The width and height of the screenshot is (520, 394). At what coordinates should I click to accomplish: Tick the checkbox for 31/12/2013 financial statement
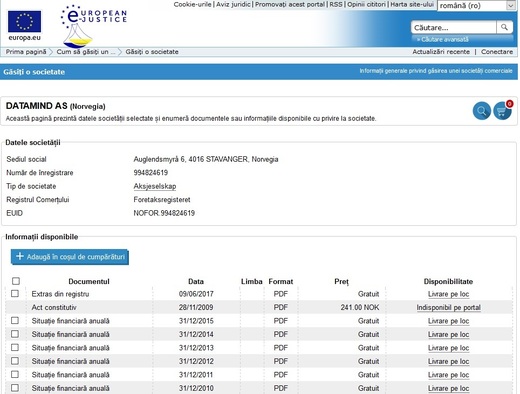[15, 347]
